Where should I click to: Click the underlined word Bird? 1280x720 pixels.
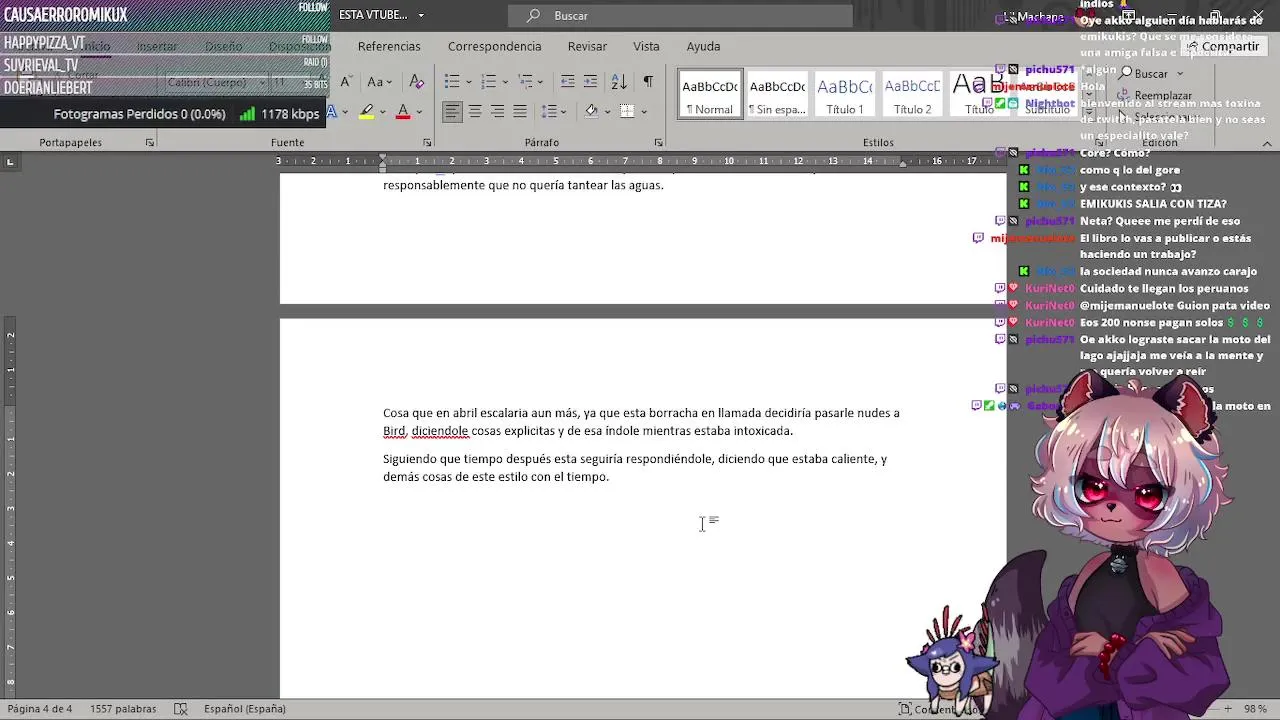click(x=394, y=431)
